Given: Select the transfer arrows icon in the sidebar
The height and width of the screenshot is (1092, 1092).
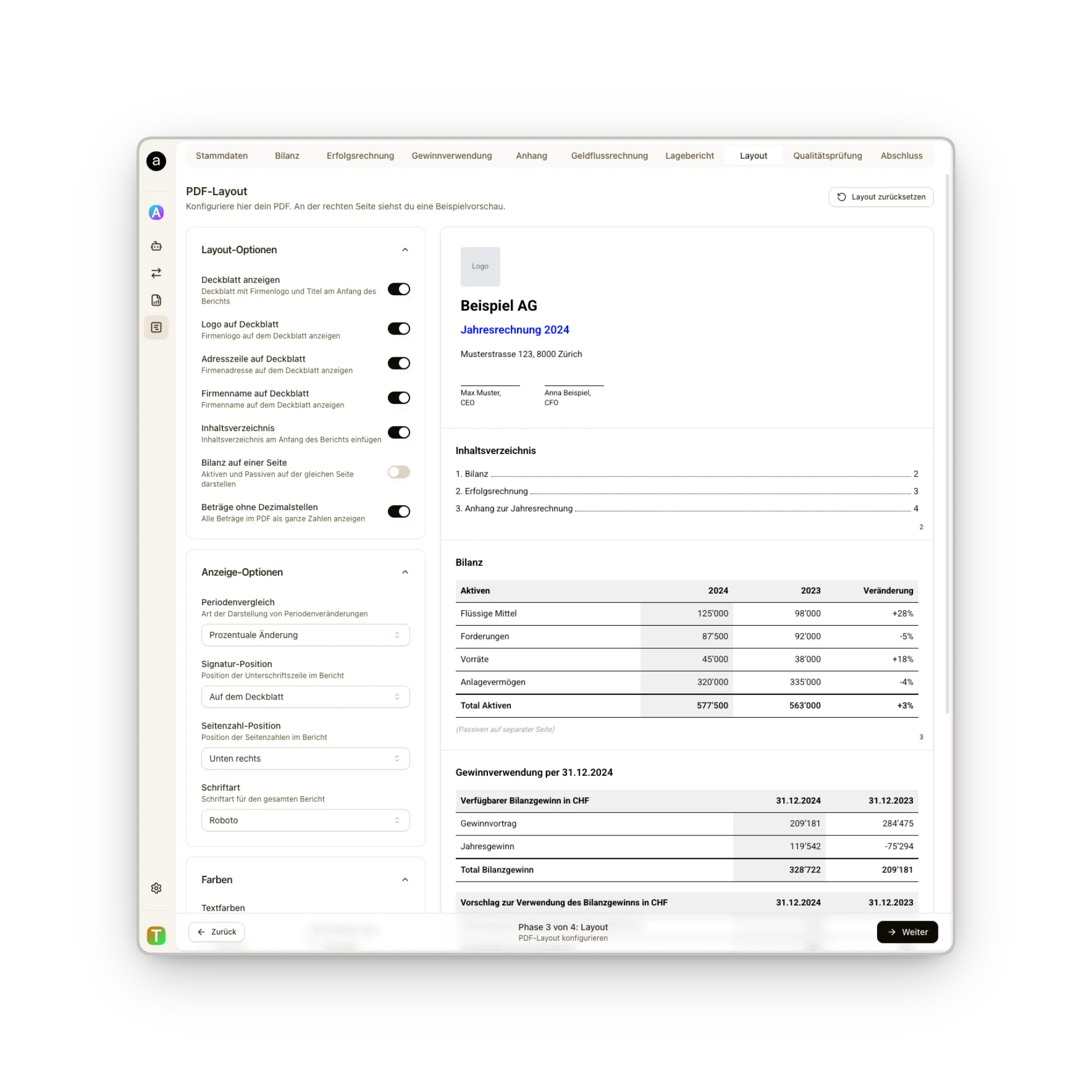Looking at the screenshot, I should [156, 273].
